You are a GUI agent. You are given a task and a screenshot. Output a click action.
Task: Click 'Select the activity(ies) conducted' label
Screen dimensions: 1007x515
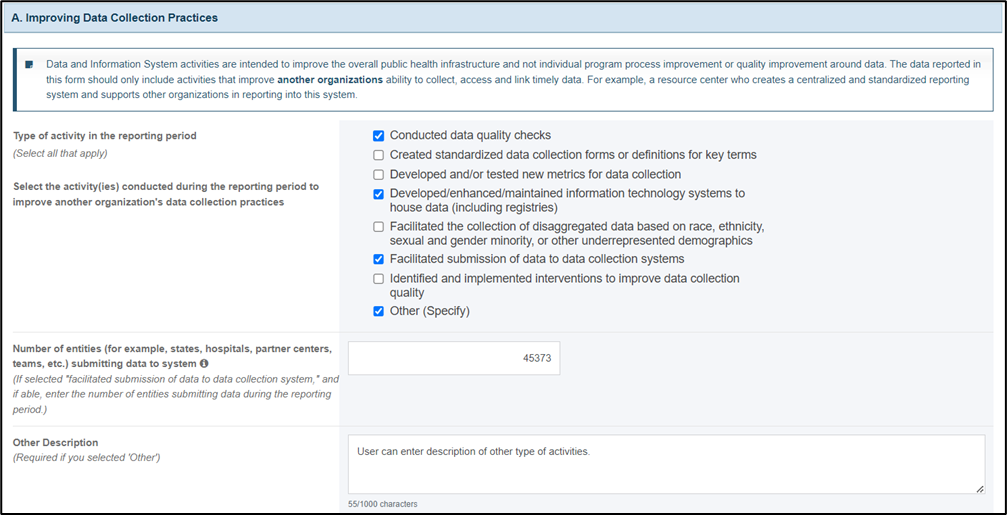coord(166,195)
